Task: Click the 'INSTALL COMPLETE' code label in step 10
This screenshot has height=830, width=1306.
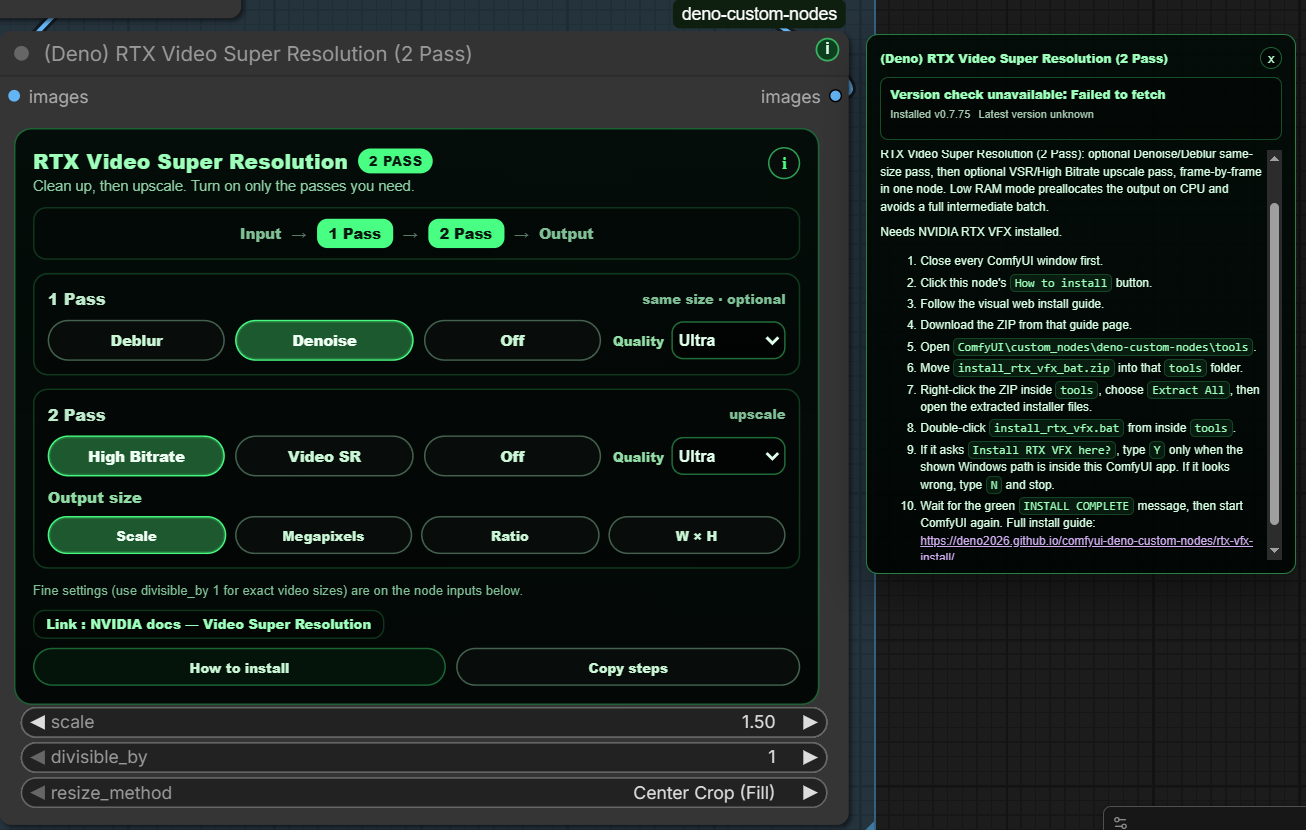Action: click(x=1075, y=506)
